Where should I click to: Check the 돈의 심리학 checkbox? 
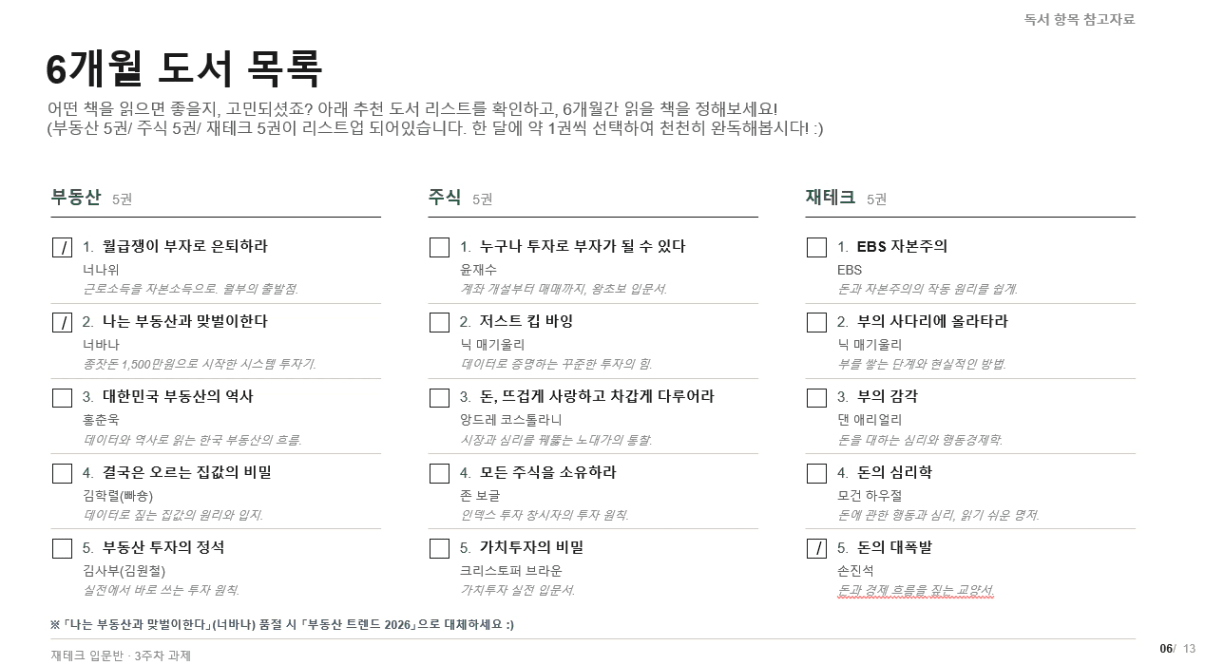click(x=816, y=473)
